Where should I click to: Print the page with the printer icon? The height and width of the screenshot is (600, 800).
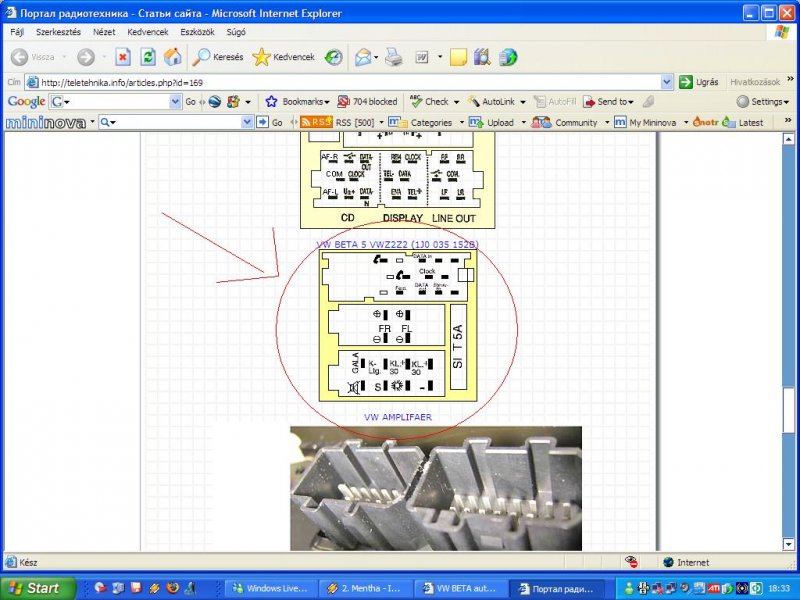[x=393, y=57]
